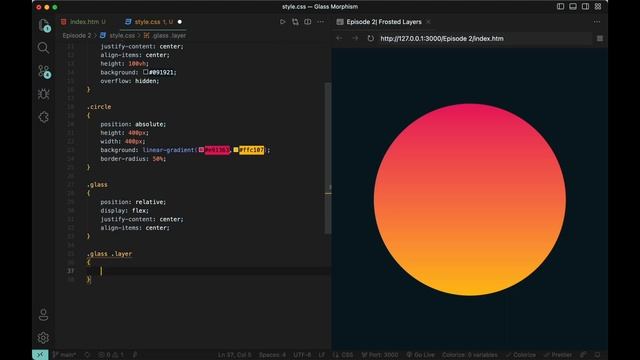Click the .circle selector text
Viewport: 640px width, 360px height.
point(99,107)
